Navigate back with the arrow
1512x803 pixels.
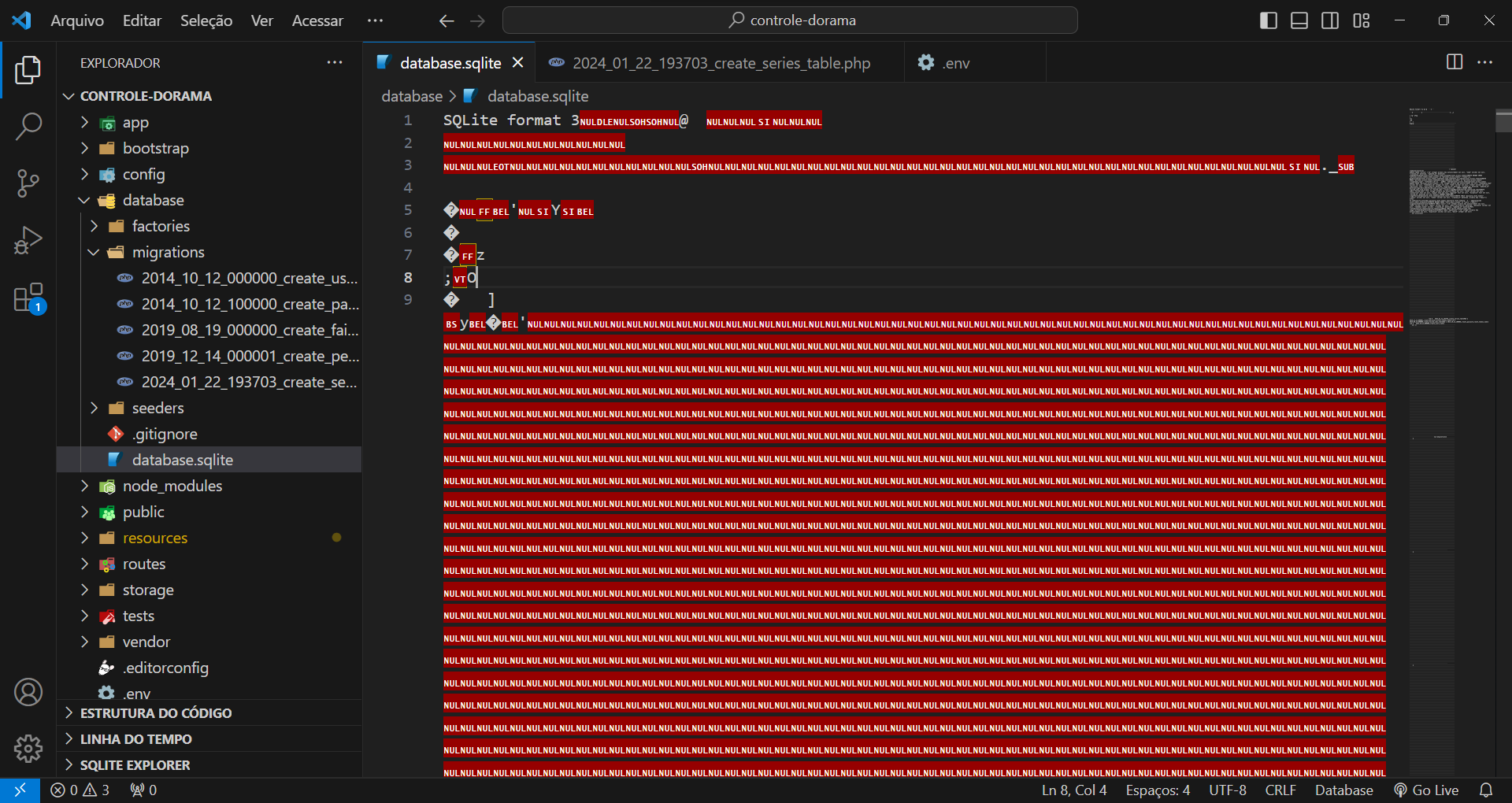coord(447,20)
